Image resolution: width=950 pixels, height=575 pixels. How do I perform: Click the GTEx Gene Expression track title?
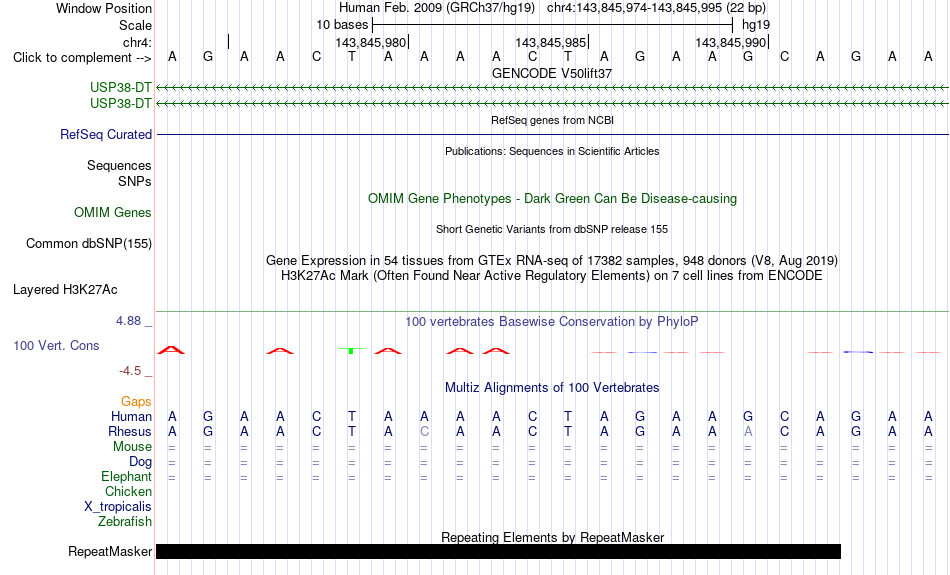point(552,261)
